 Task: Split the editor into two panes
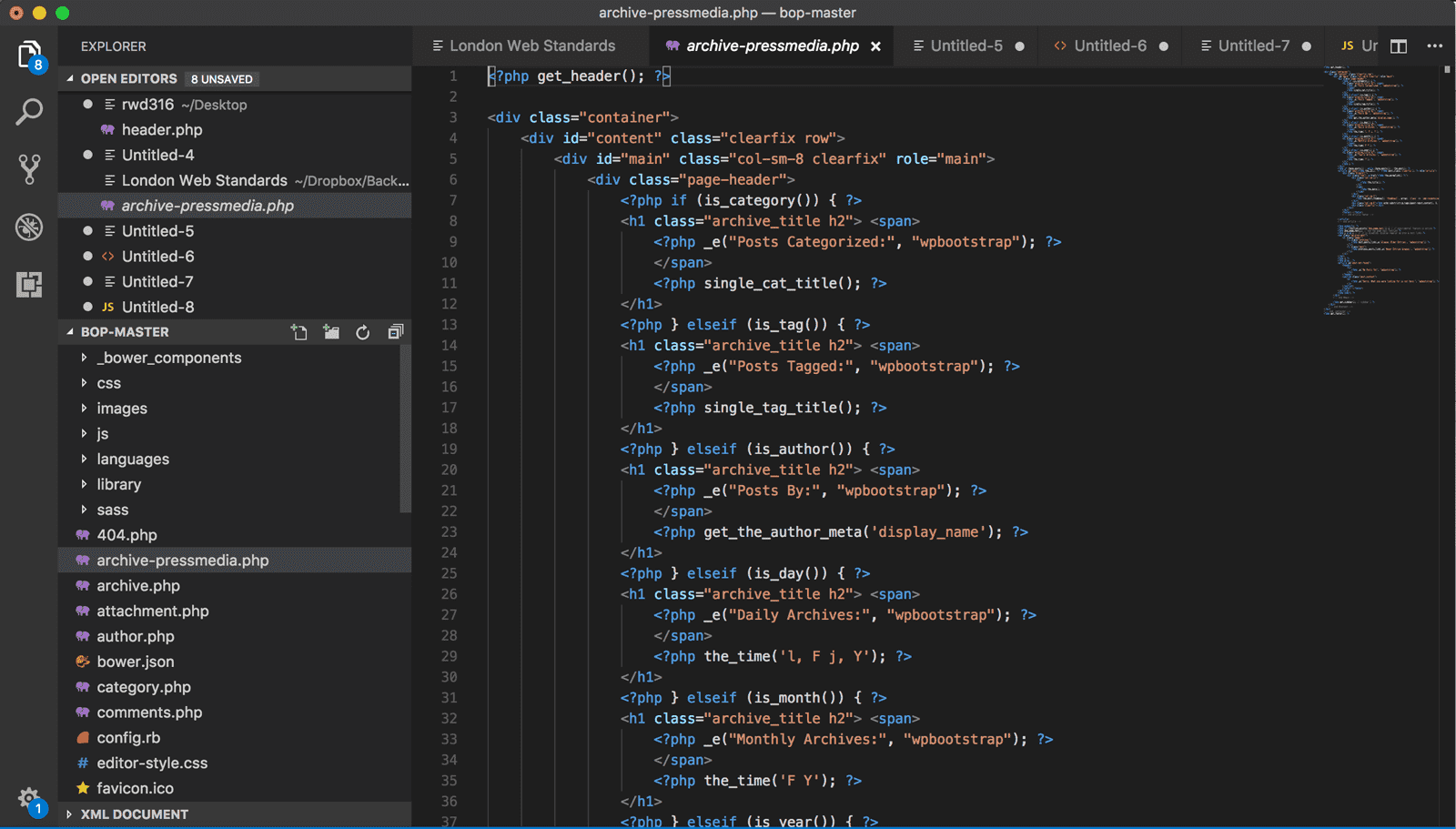click(1398, 45)
